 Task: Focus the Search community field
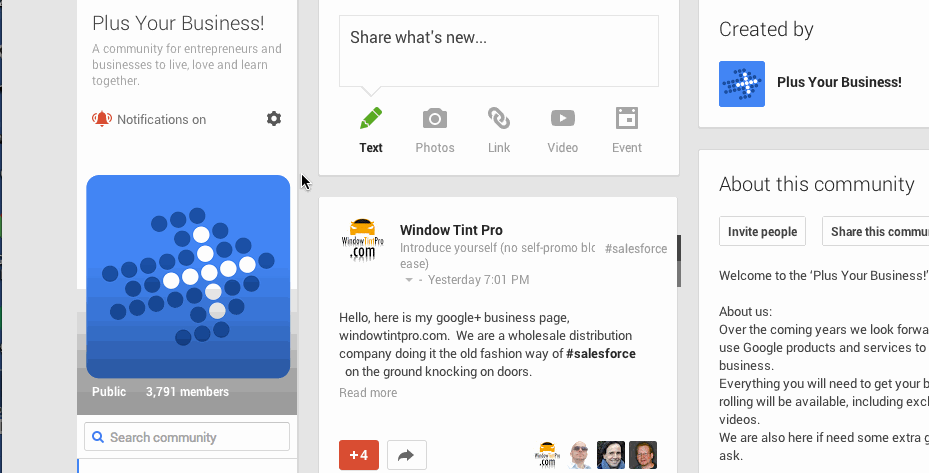(x=187, y=437)
